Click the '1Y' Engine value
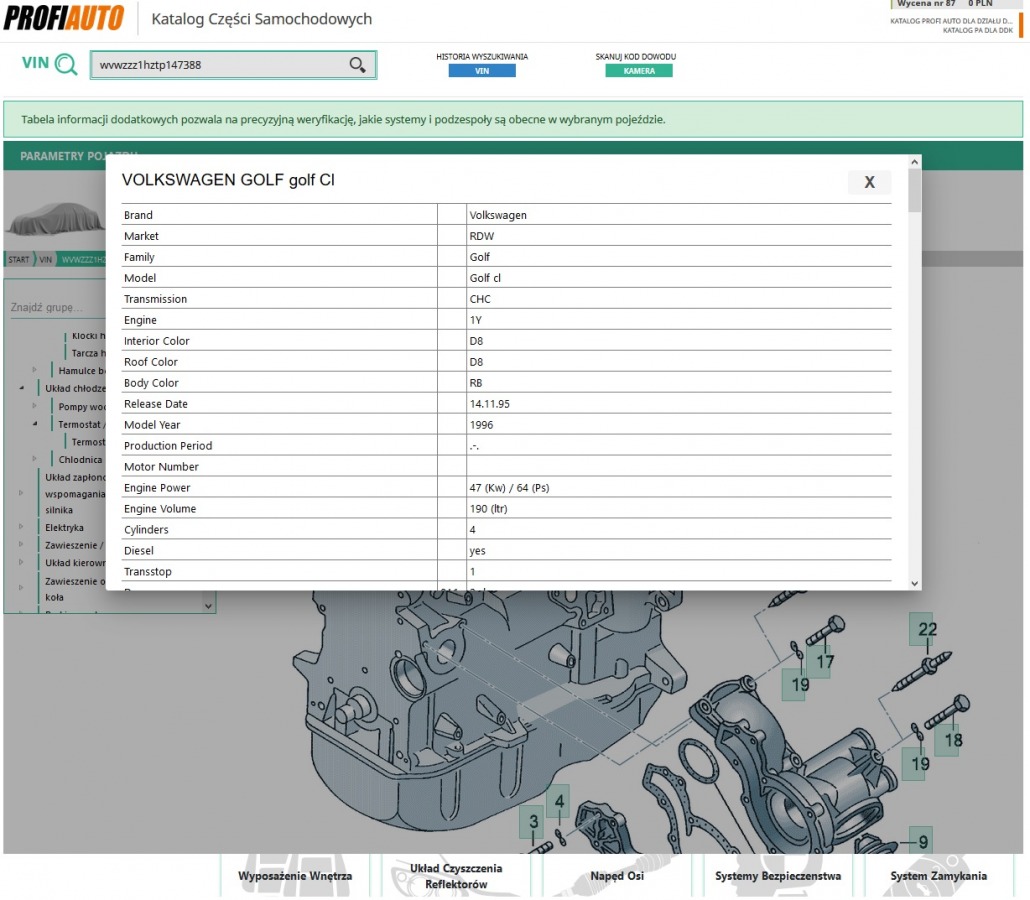 point(476,320)
